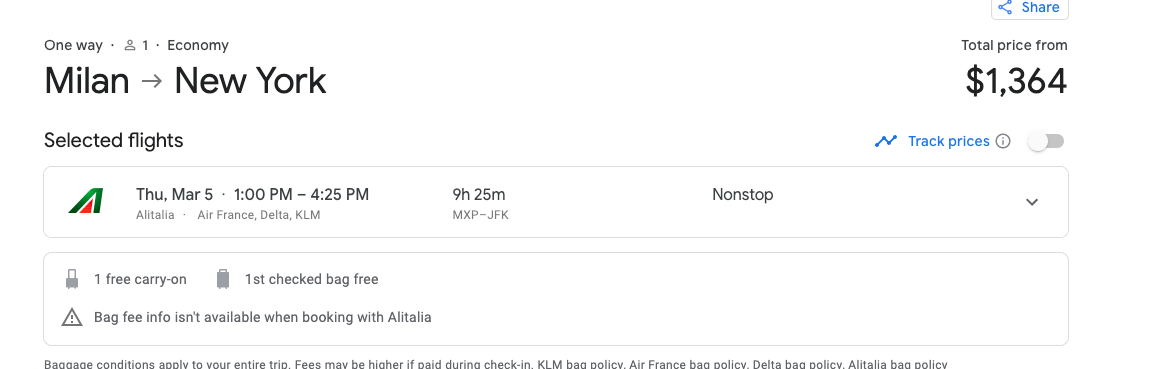
Task: Enable the Track prices toggle switch
Action: [1046, 141]
